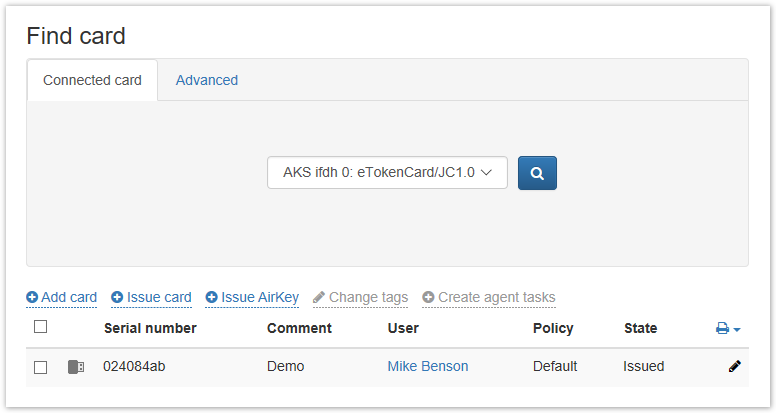Viewport: 776px width, 413px height.
Task: Check the checkbox for card 024084ab
Action: (x=41, y=367)
